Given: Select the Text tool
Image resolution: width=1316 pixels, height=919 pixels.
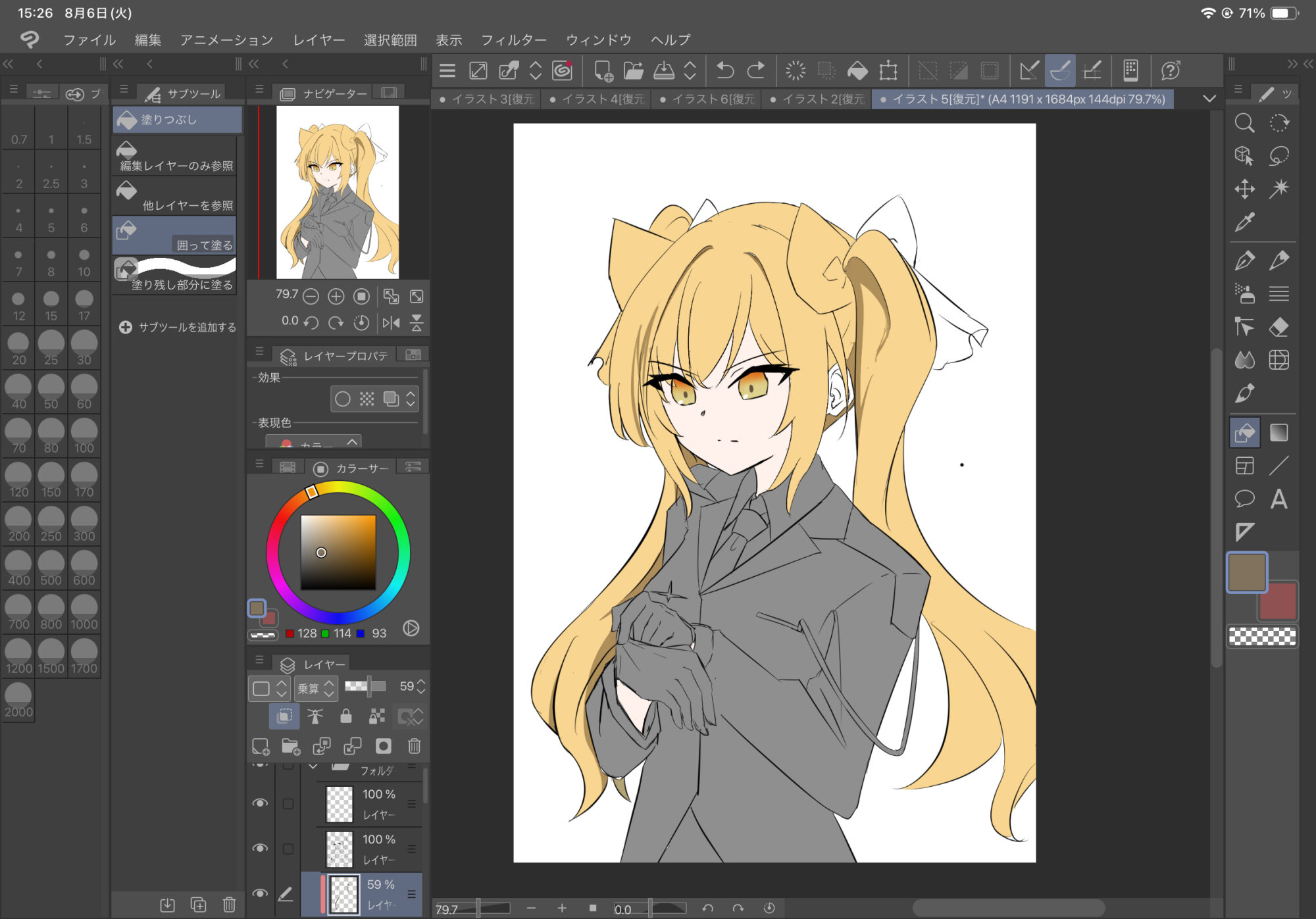Looking at the screenshot, I should [1278, 499].
